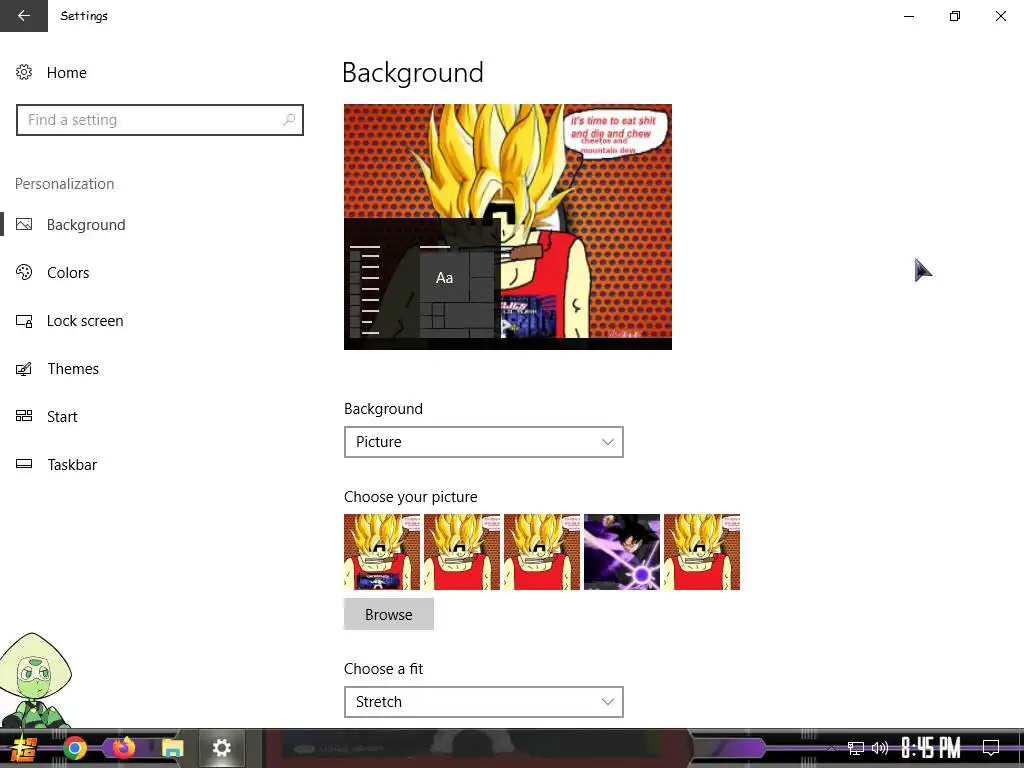
Task: Open File Explorer from taskbar
Action: (173, 748)
